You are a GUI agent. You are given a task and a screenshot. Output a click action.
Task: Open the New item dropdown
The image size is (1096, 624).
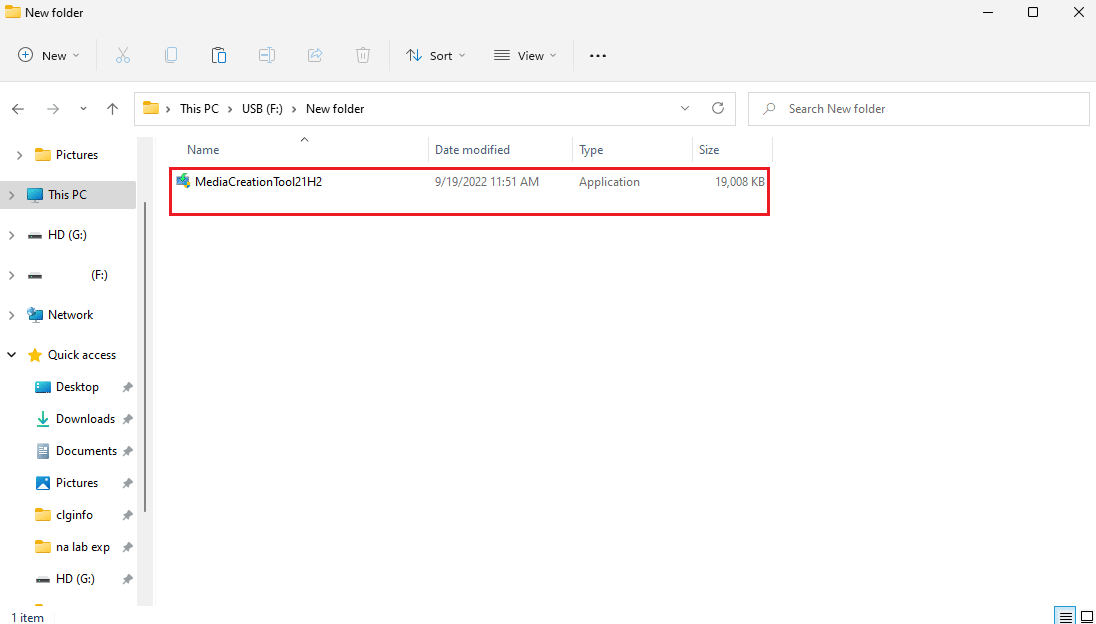pyautogui.click(x=49, y=56)
